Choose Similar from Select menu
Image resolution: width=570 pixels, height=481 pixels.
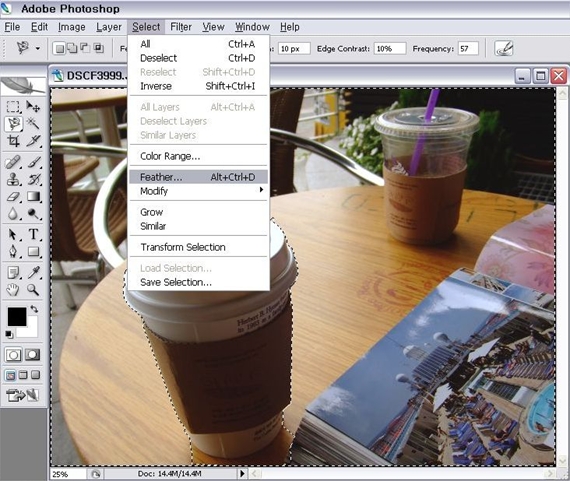coord(198,226)
